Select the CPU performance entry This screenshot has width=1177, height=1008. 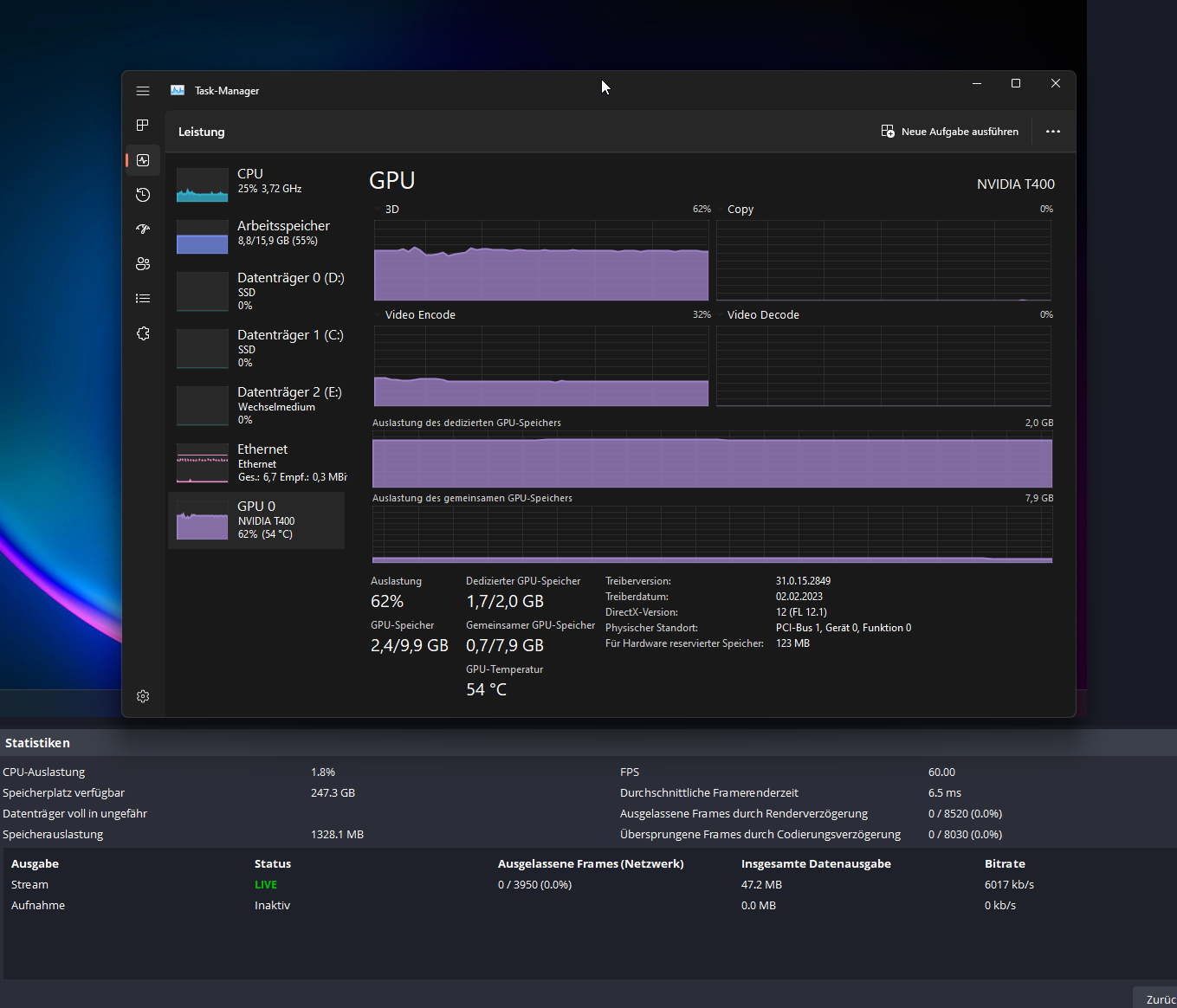(x=256, y=184)
